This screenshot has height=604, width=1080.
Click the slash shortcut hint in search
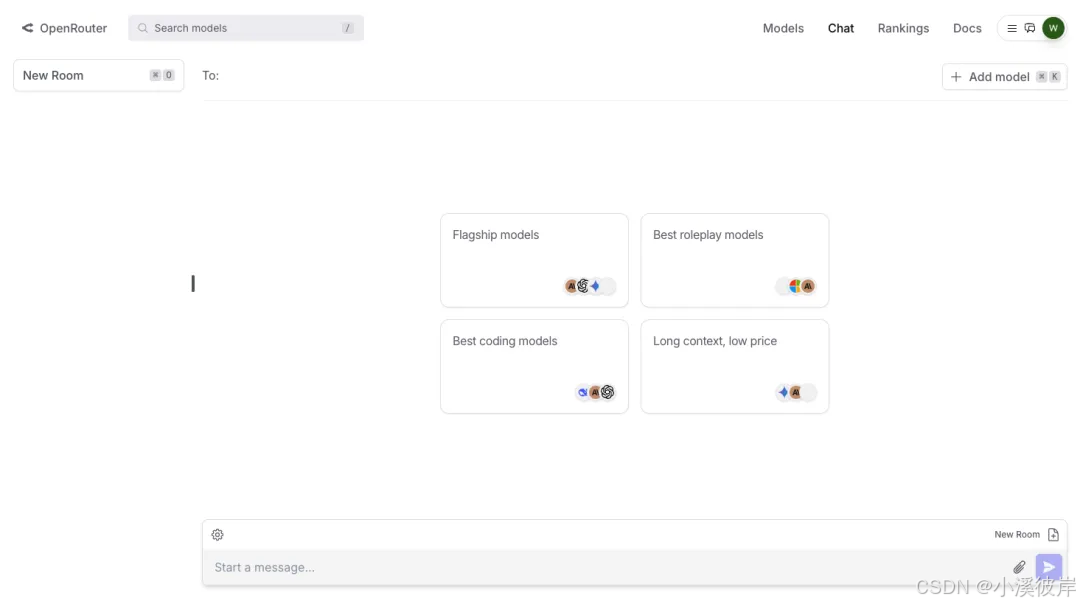pos(348,28)
